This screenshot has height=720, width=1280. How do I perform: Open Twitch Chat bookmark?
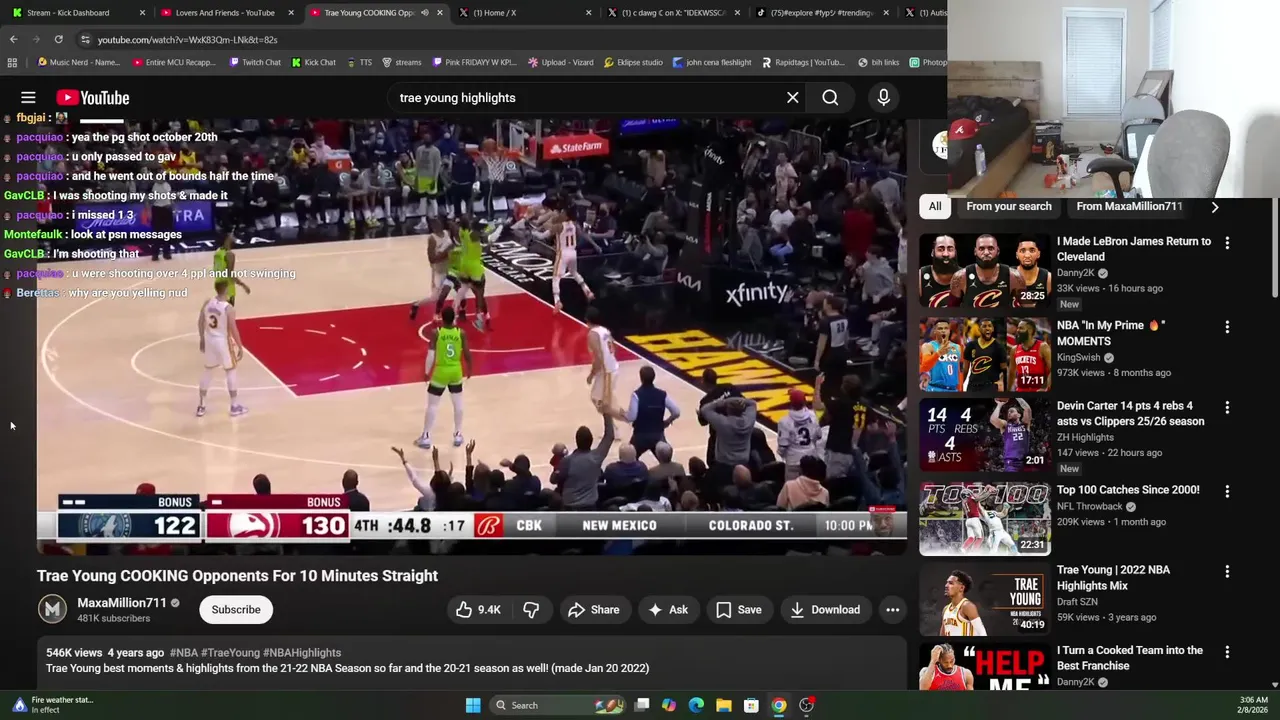point(255,62)
